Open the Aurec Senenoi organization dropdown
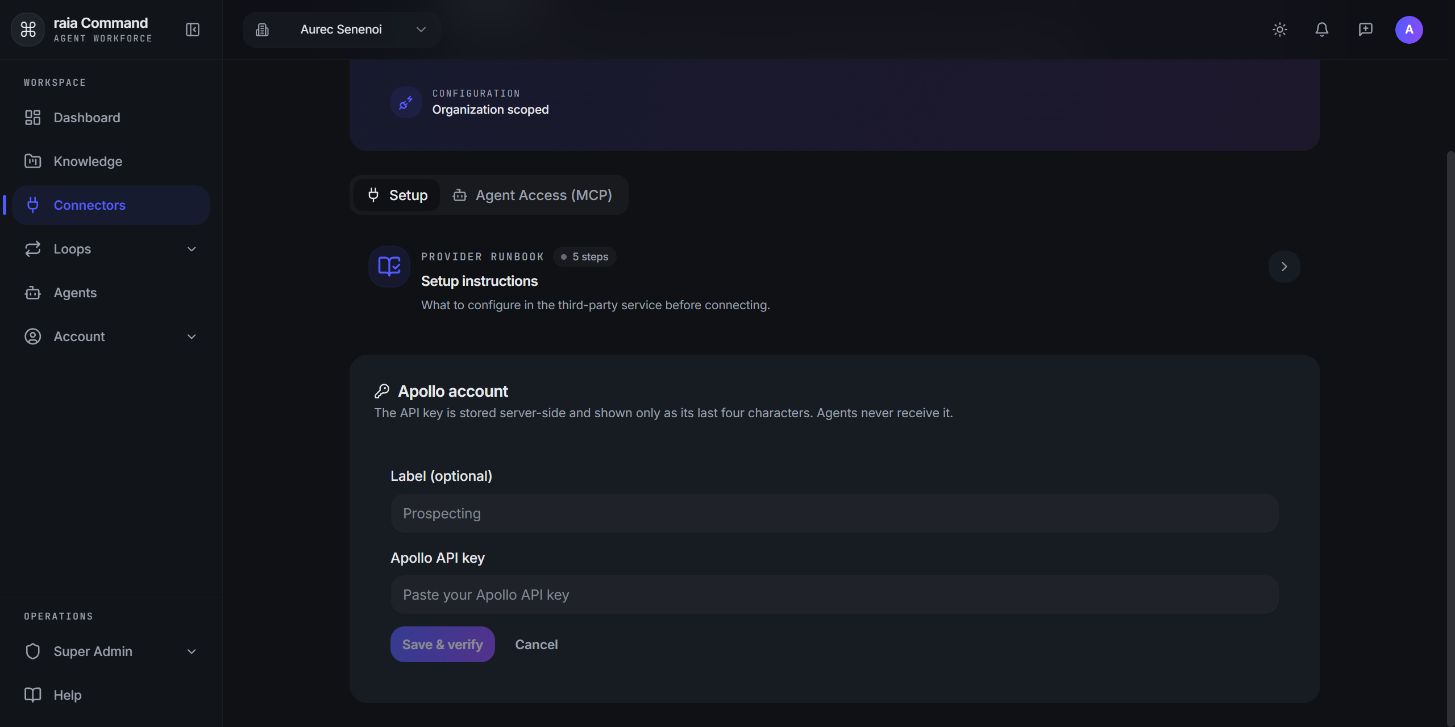Viewport: 1455px width, 727px height. 341,30
